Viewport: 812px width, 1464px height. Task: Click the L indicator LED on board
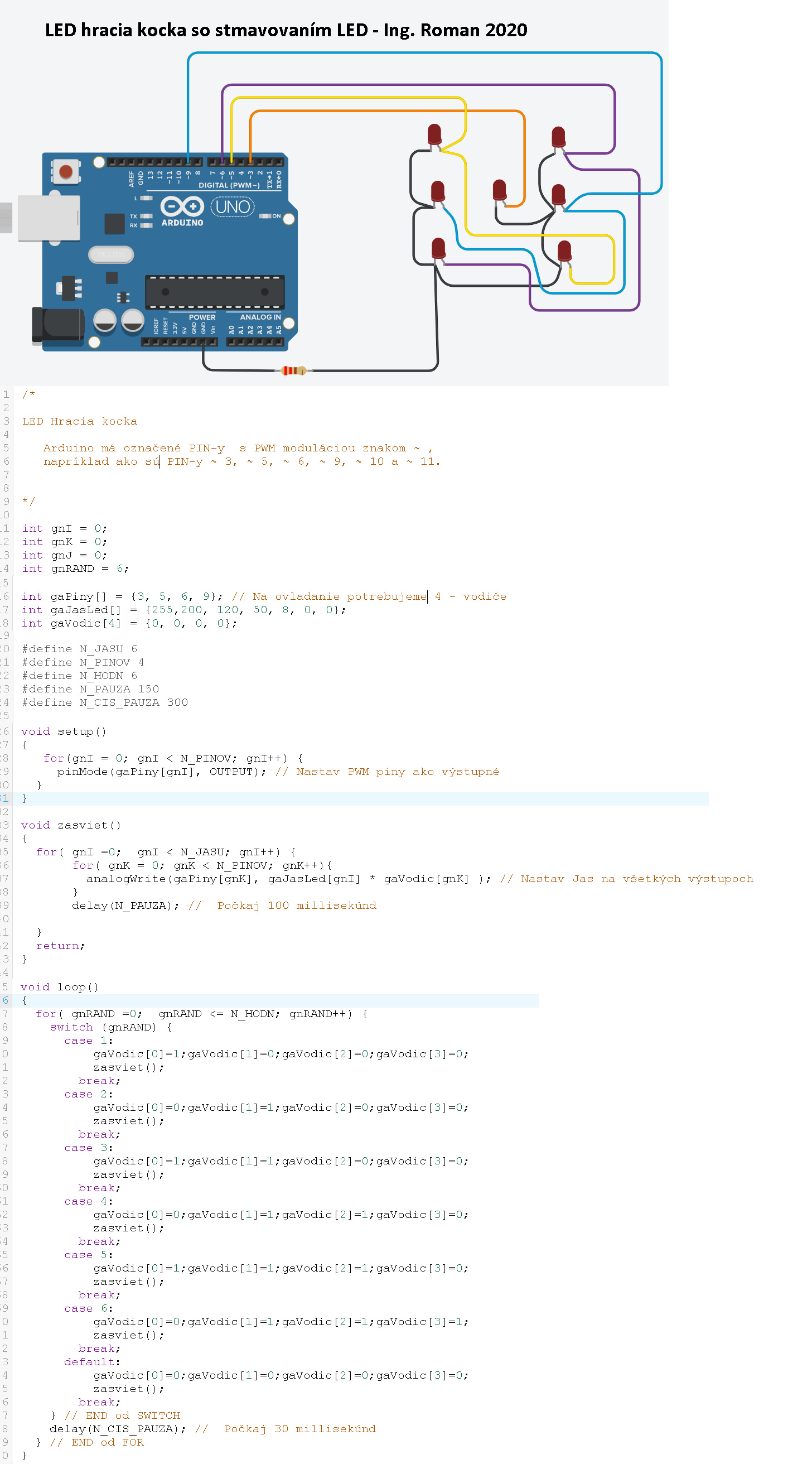coord(147,198)
